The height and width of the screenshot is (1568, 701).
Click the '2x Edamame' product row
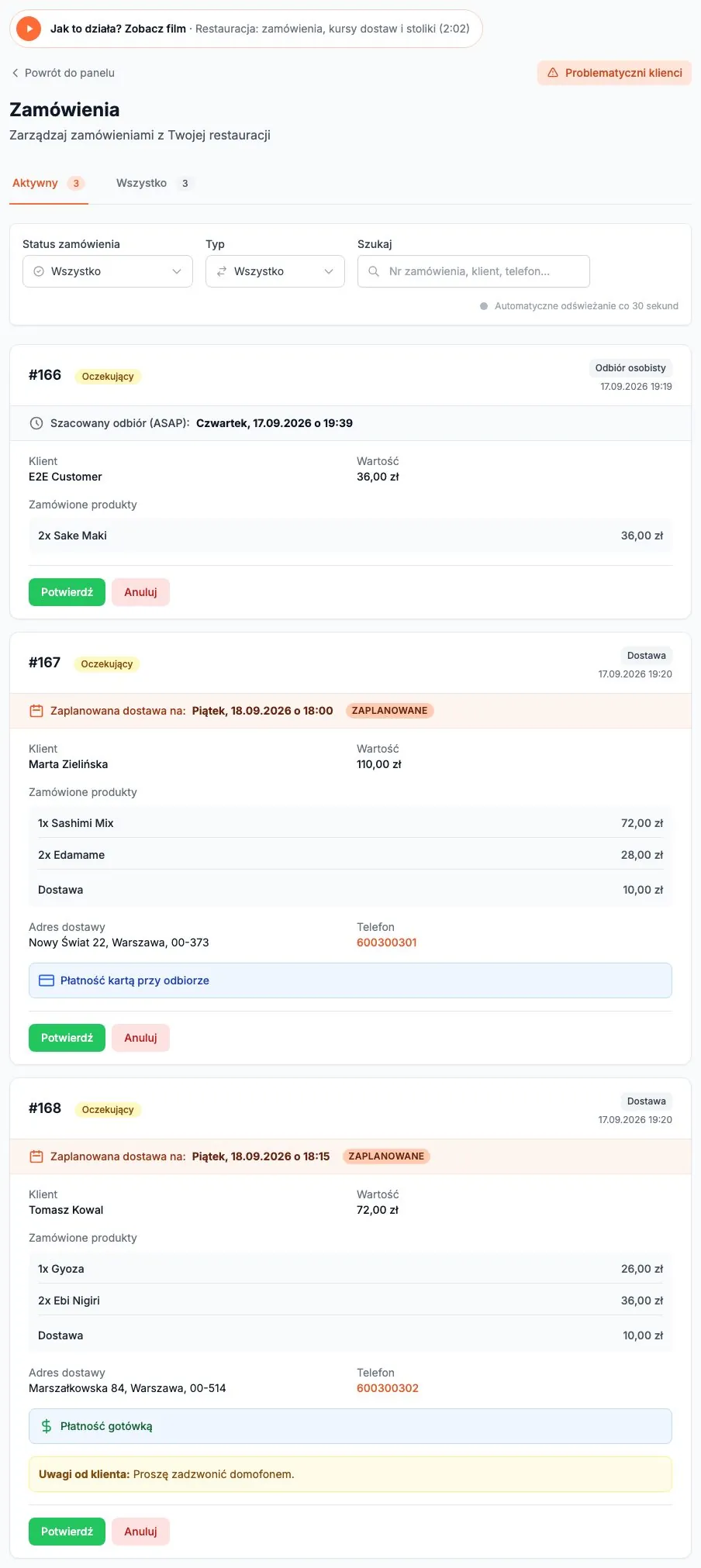click(x=350, y=855)
